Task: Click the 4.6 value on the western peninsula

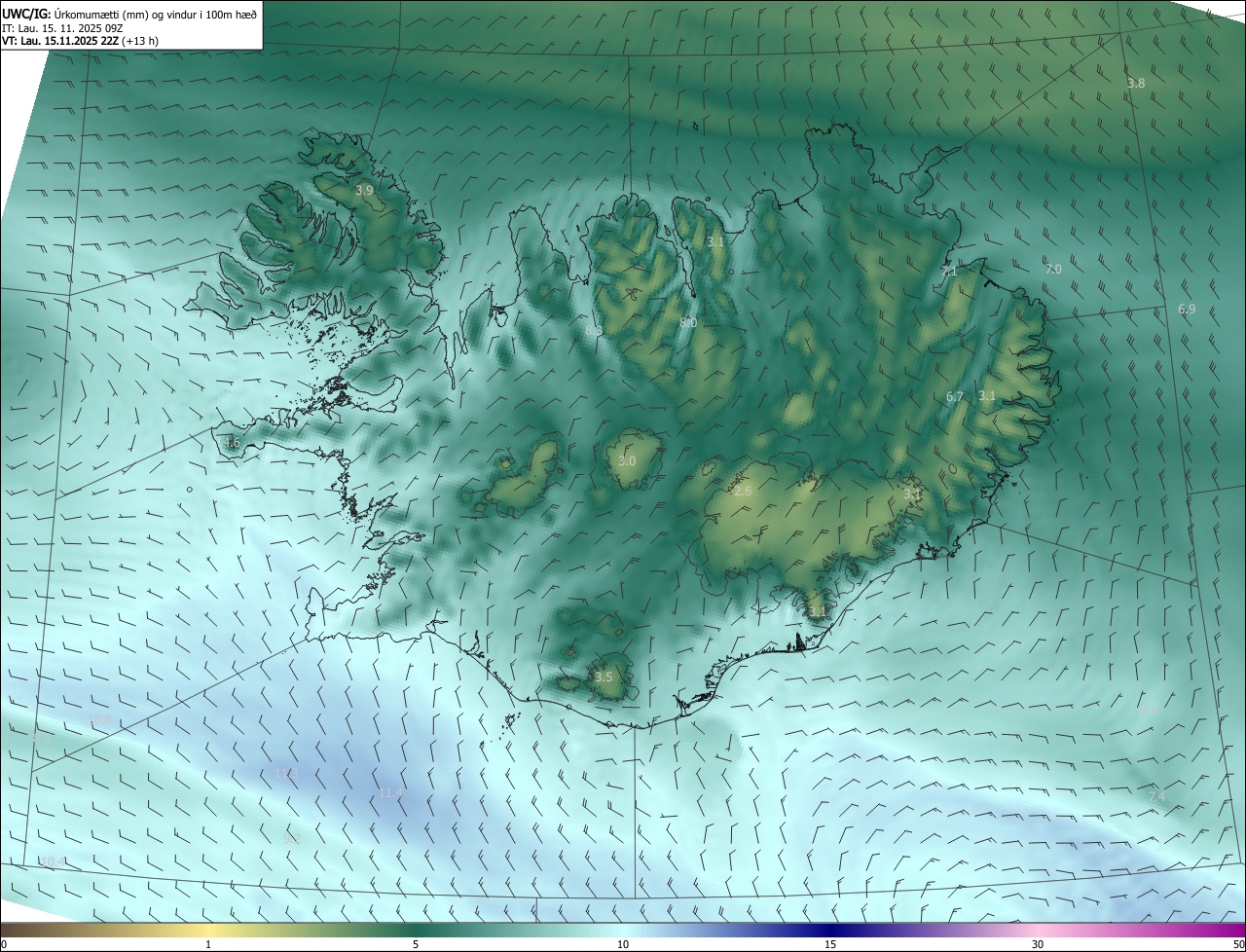Action: 231,443
